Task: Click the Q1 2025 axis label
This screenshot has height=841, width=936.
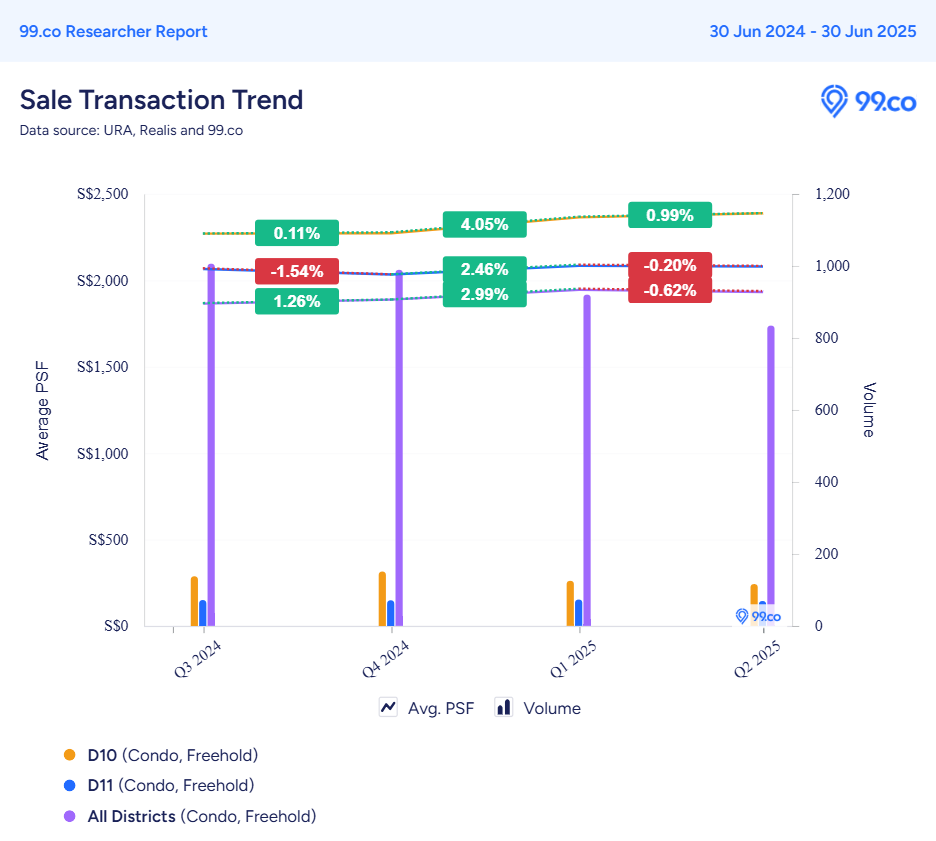Action: click(x=573, y=659)
